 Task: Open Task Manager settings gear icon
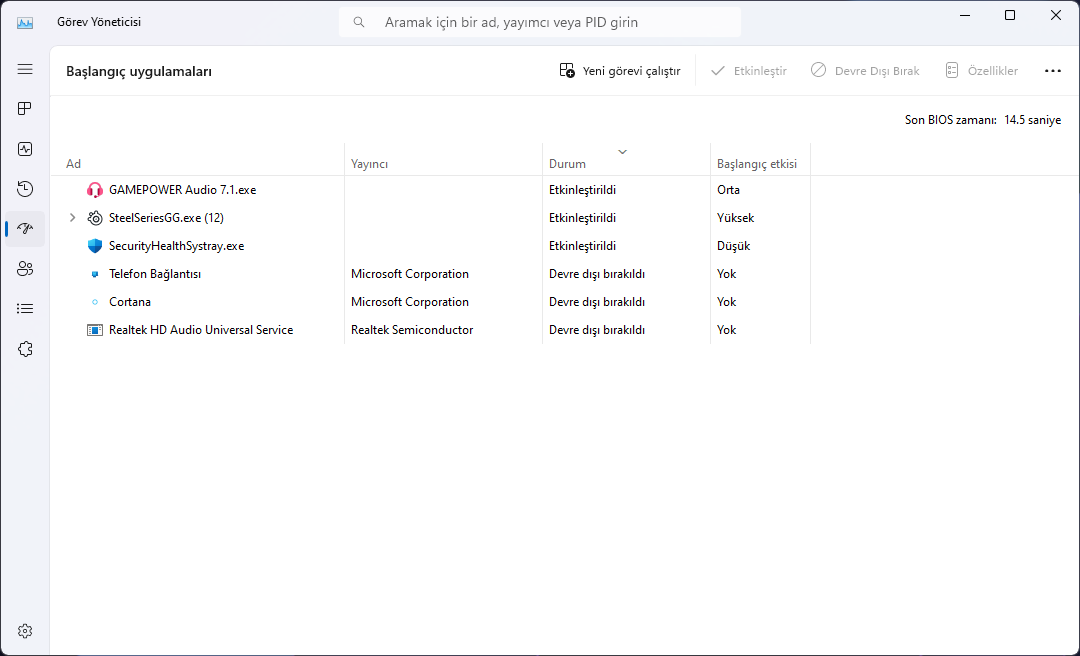[25, 631]
